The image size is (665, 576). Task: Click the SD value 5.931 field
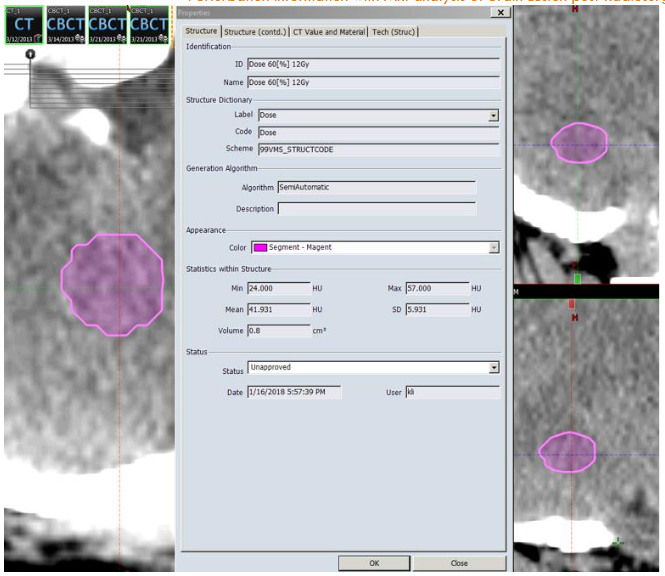(437, 310)
